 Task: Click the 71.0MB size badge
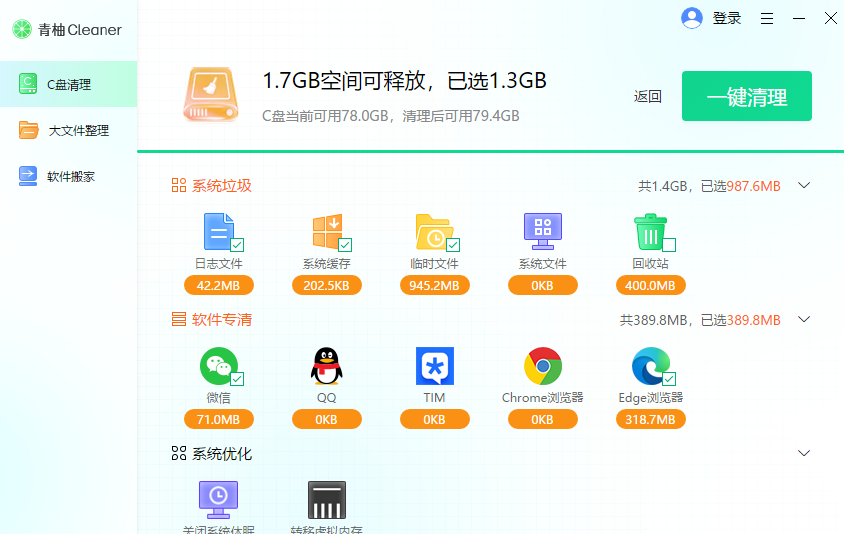[x=219, y=419]
